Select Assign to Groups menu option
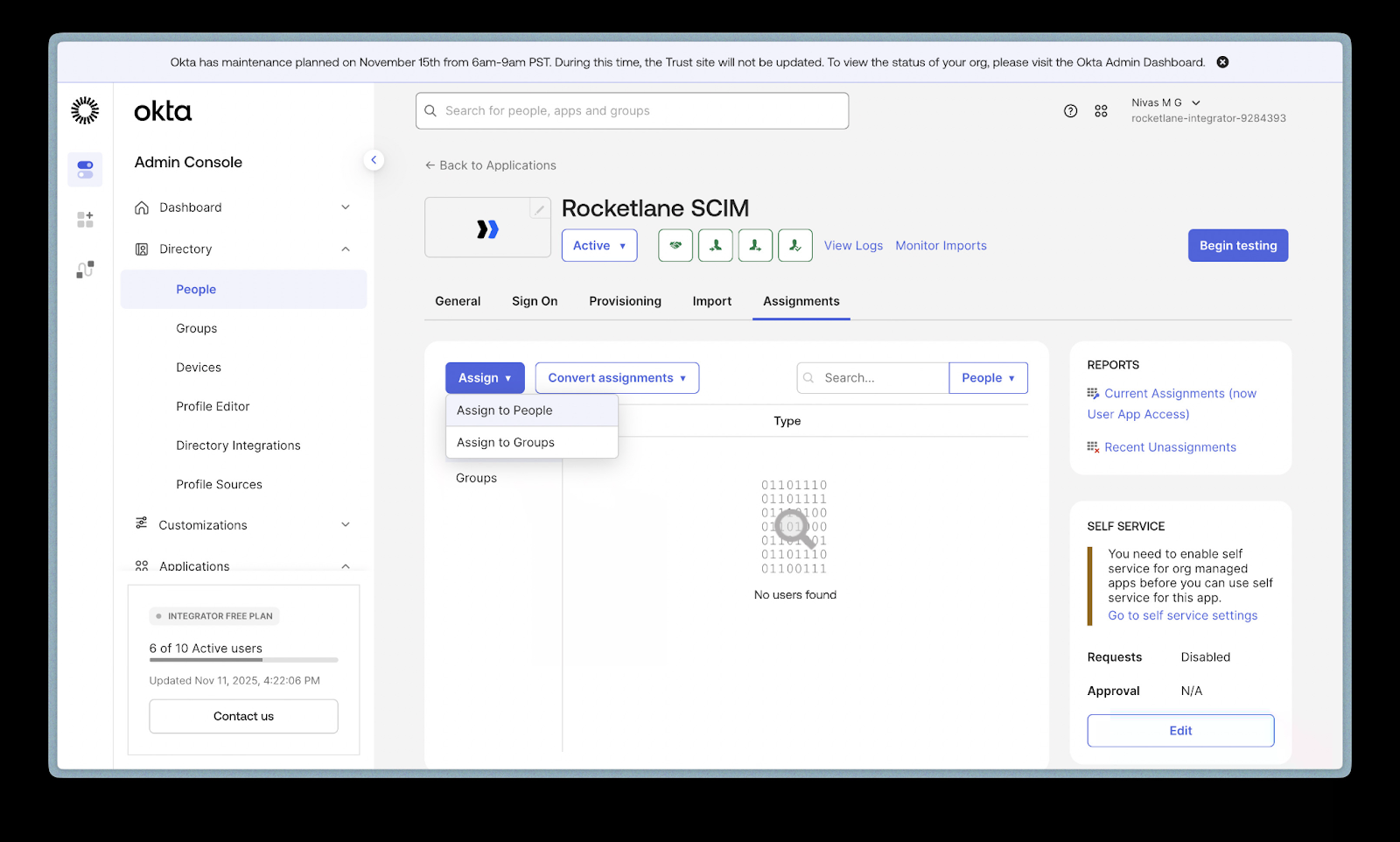This screenshot has height=842, width=1400. [x=532, y=442]
